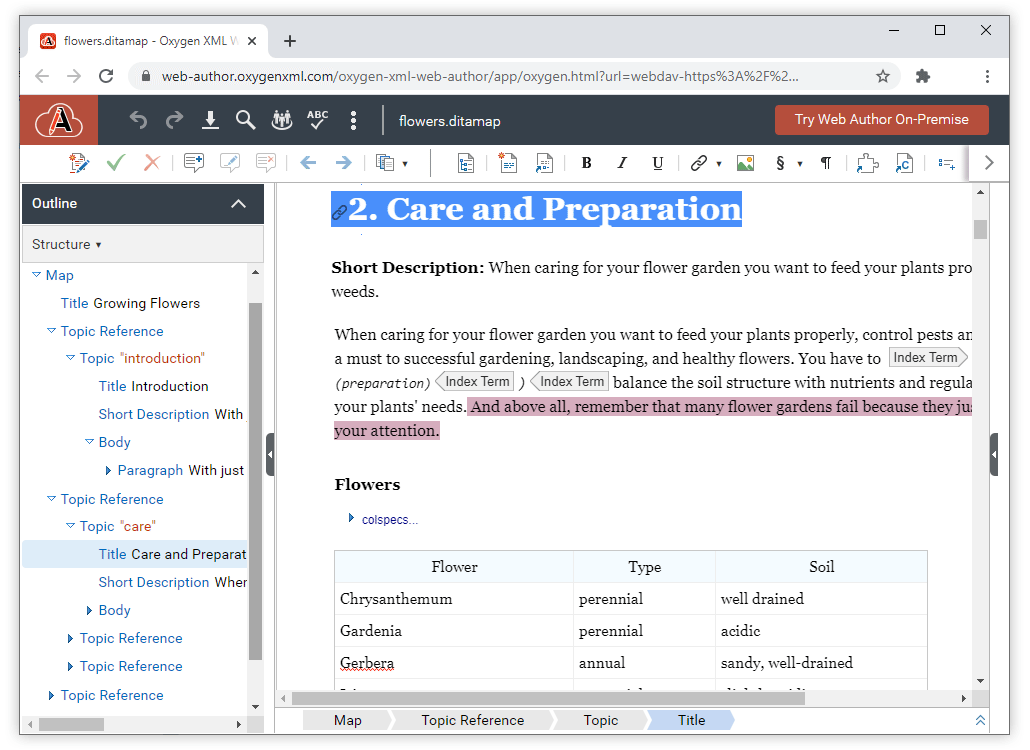The width and height of the screenshot is (1030, 750).
Task: Click the reuse component puzzle icon
Action: click(868, 163)
